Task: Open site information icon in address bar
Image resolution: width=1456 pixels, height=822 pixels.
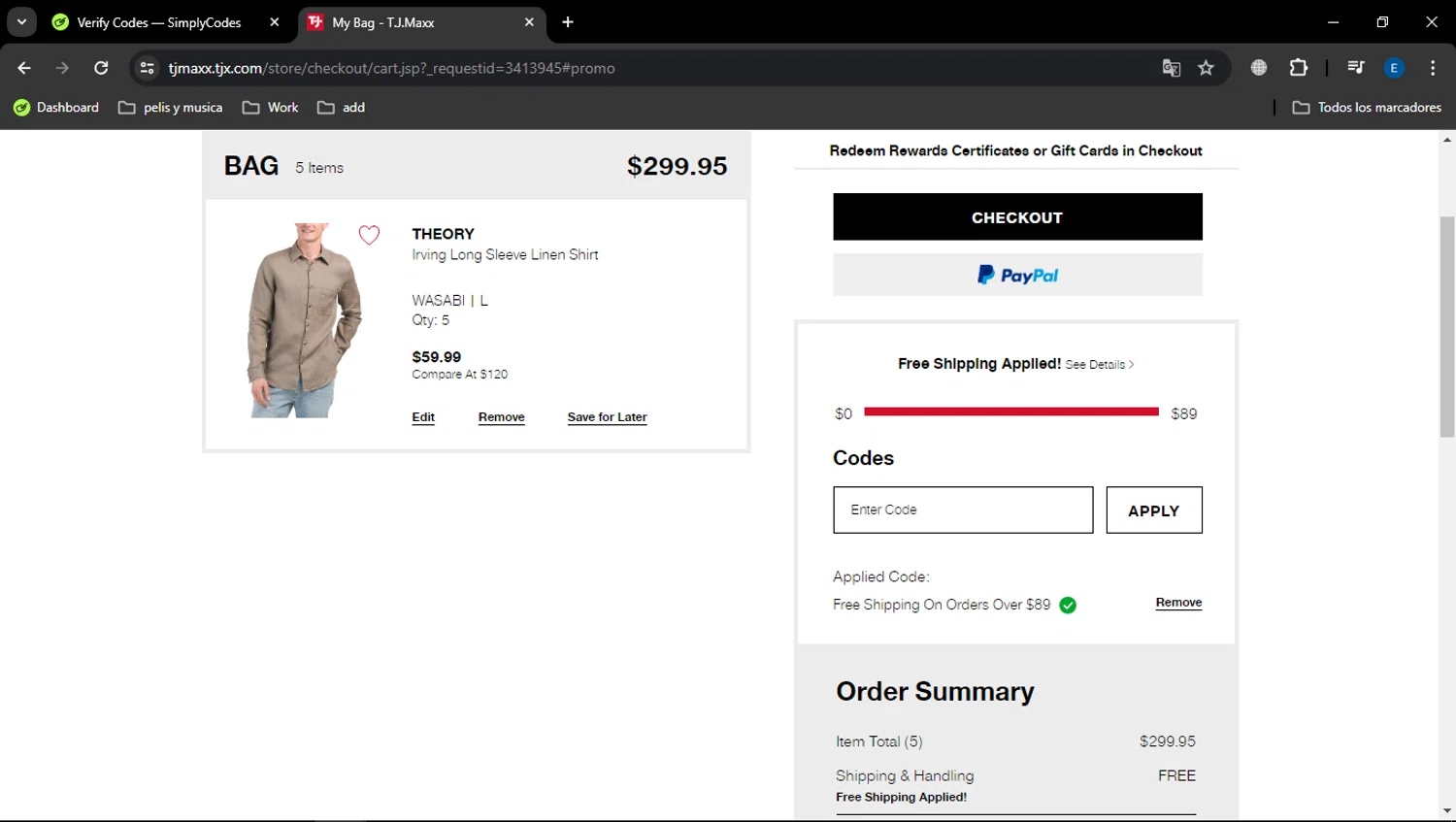Action: pyautogui.click(x=147, y=68)
